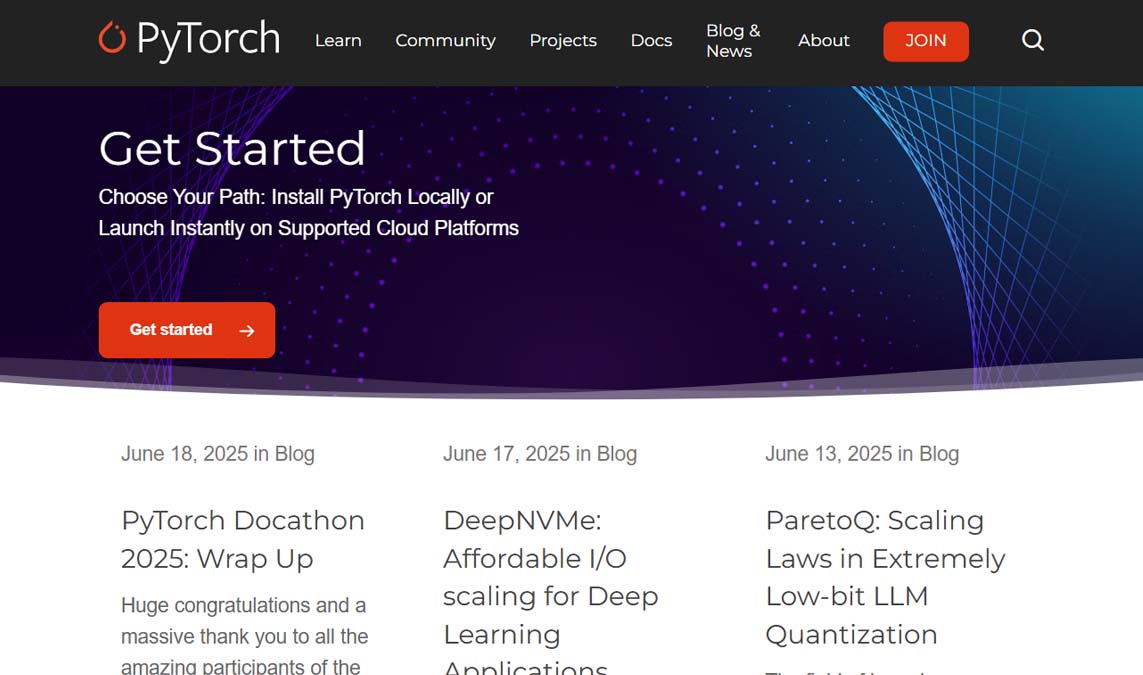Click the June 17, 2025 in Blog date

pos(540,454)
